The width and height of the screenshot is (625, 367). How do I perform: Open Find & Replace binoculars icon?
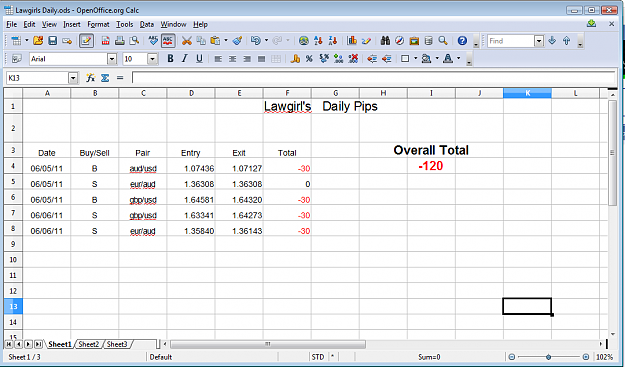click(x=385, y=41)
